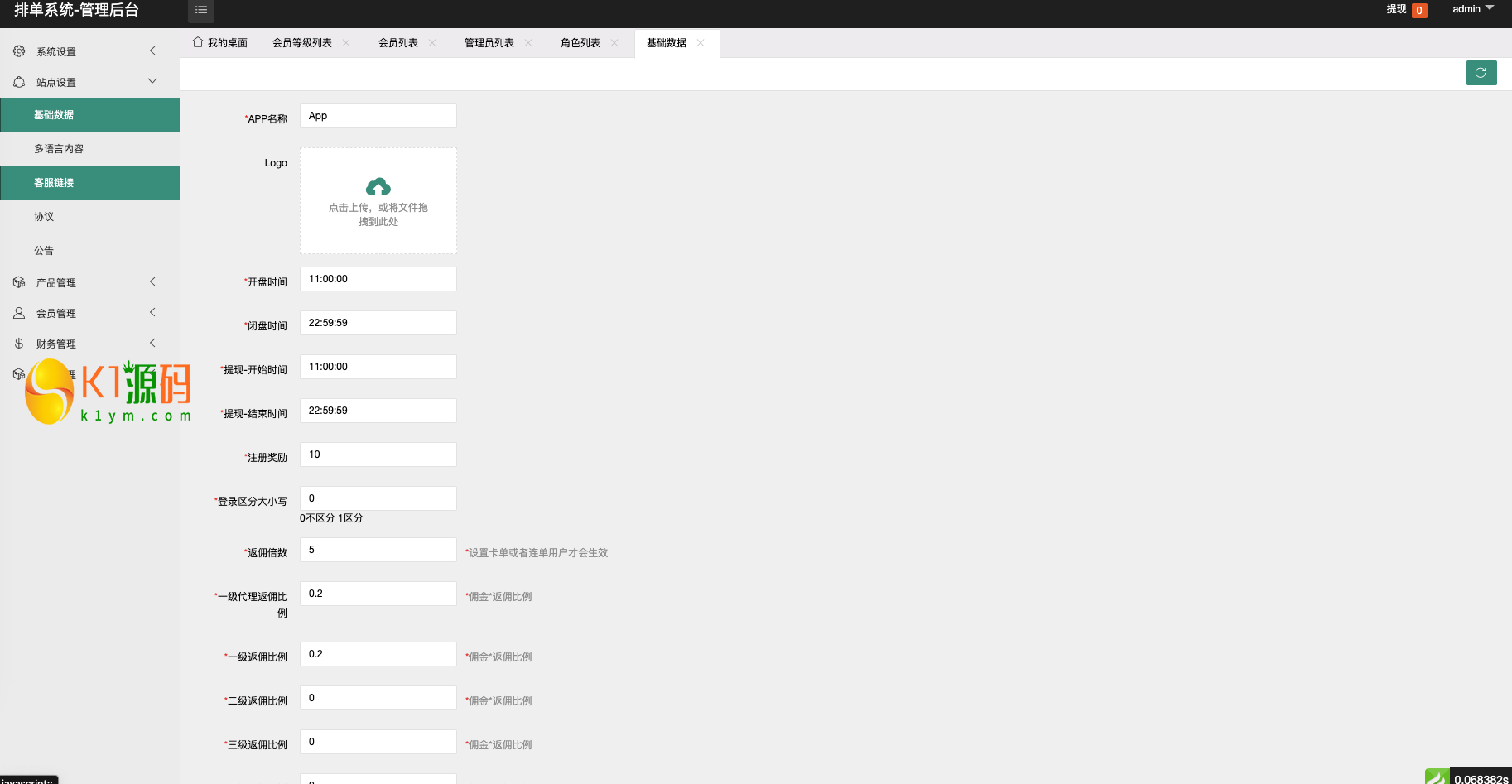Collapse the 站点设置 menu chevron
Image resolution: width=1512 pixels, height=784 pixels.
pyautogui.click(x=152, y=81)
